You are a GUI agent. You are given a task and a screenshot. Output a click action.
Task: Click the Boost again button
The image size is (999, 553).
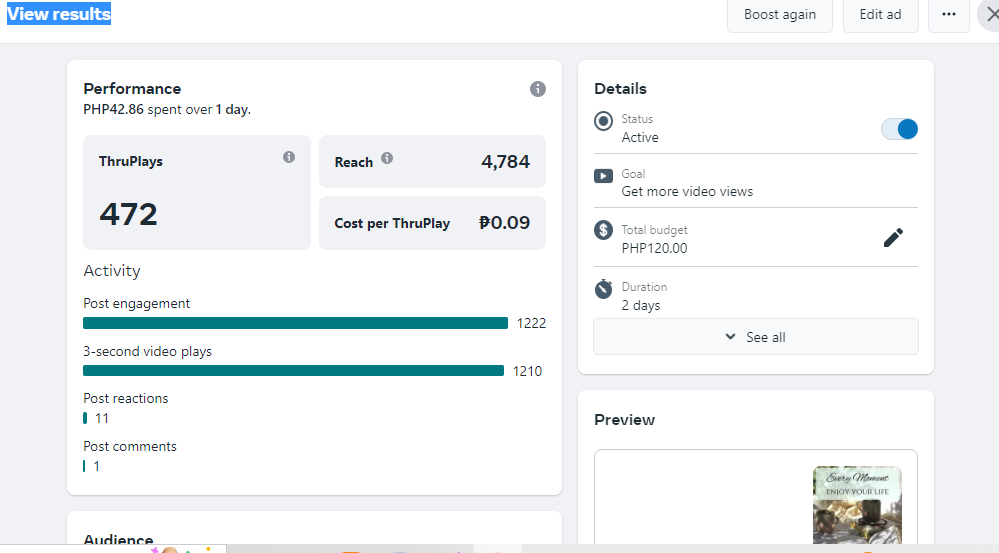(x=780, y=15)
